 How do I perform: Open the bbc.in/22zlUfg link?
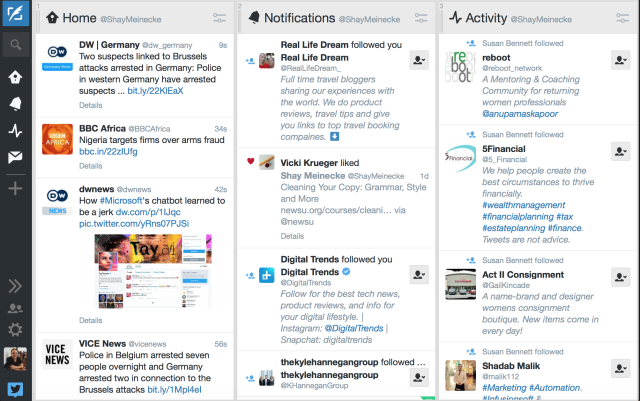(x=108, y=151)
